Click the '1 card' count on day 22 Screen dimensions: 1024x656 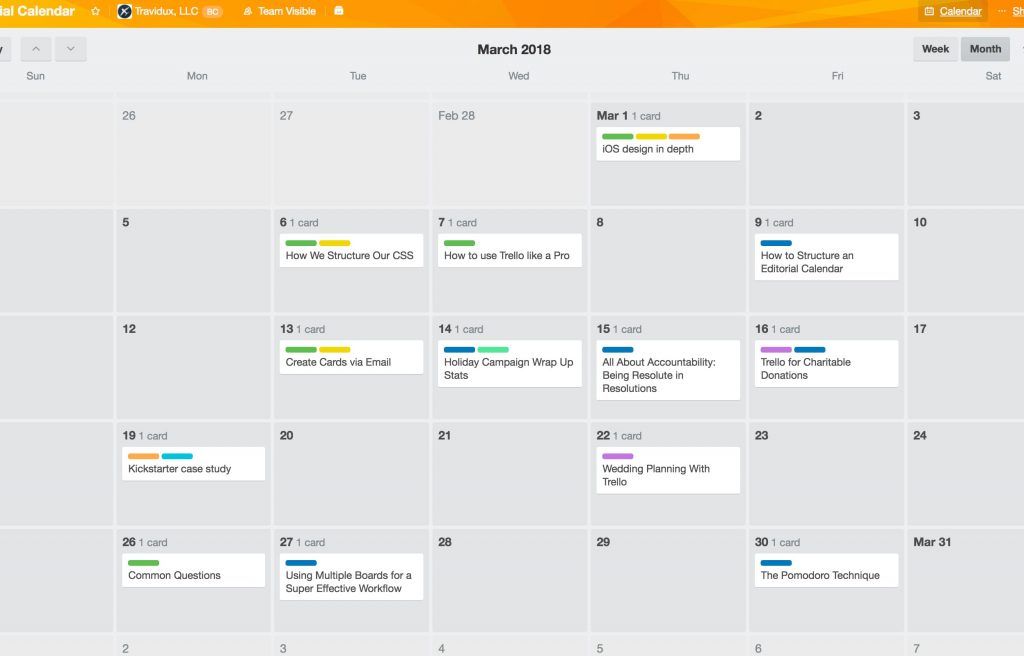point(627,436)
